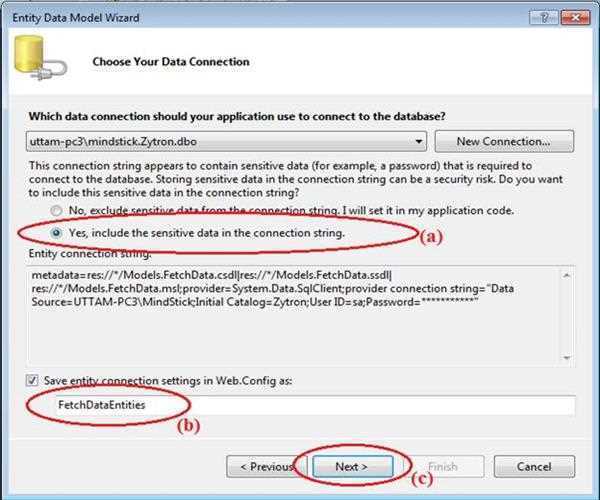Select No, exclude sensitive data option
600x500 pixels.
[56, 211]
